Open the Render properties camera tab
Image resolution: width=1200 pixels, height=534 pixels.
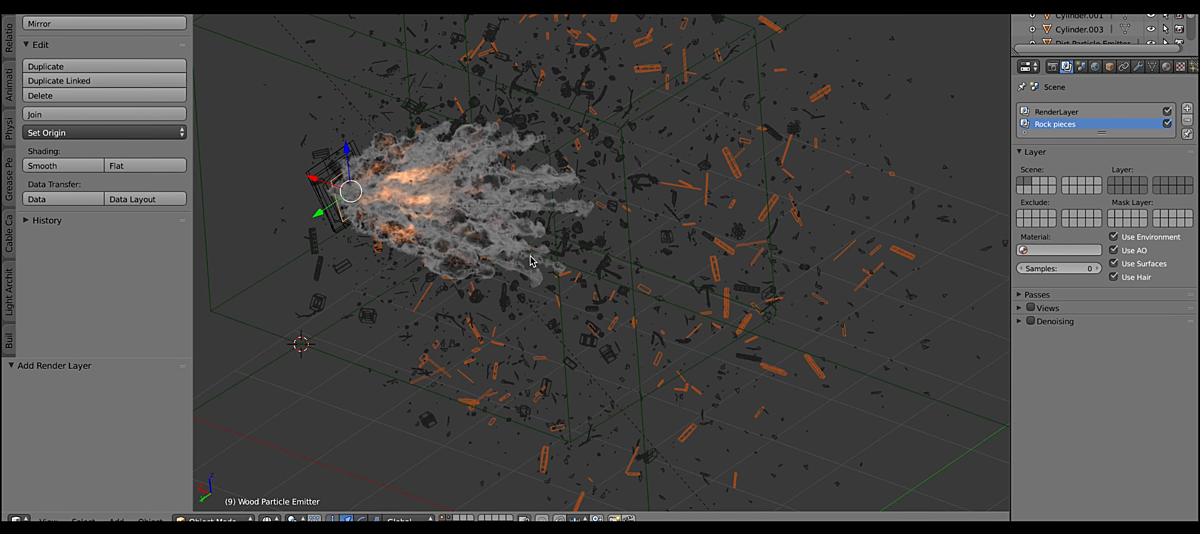1052,67
